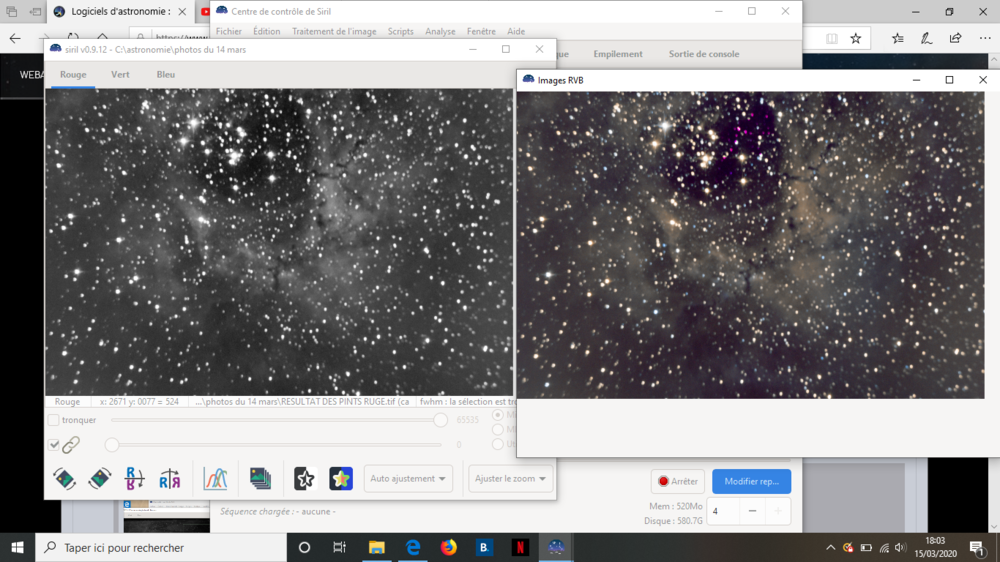The height and width of the screenshot is (562, 1000).
Task: Increase thread count with plus button
Action: [x=778, y=511]
